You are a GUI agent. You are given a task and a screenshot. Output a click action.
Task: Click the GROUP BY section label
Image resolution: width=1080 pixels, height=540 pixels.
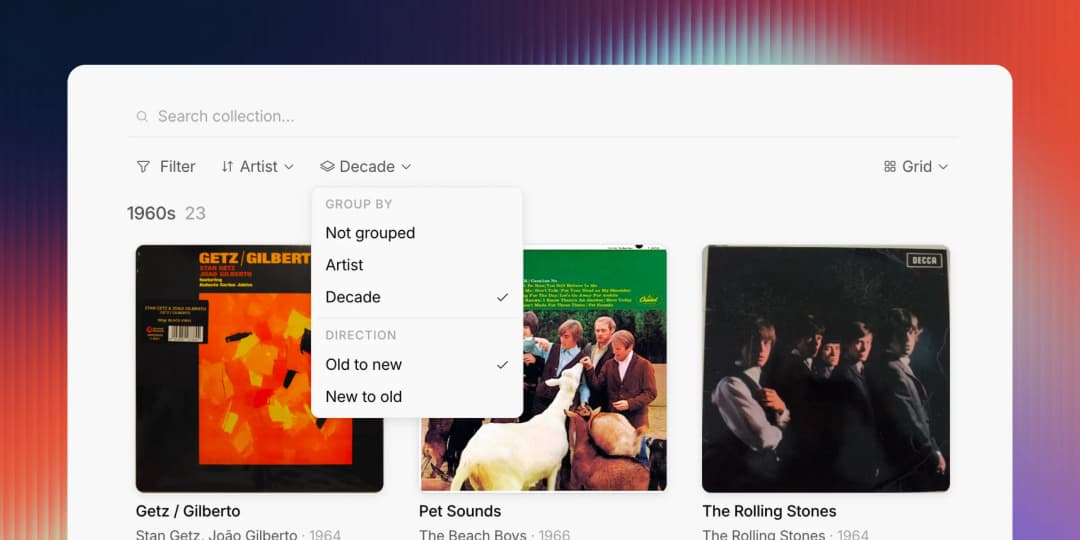point(359,204)
